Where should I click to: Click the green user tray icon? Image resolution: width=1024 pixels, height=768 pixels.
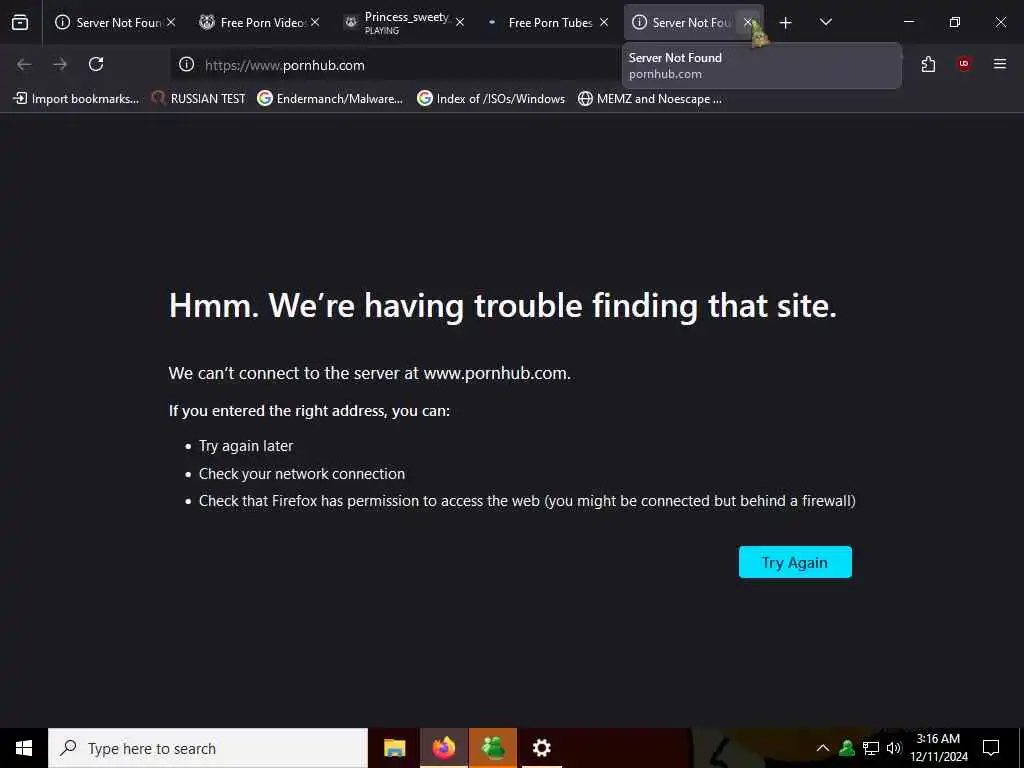847,748
